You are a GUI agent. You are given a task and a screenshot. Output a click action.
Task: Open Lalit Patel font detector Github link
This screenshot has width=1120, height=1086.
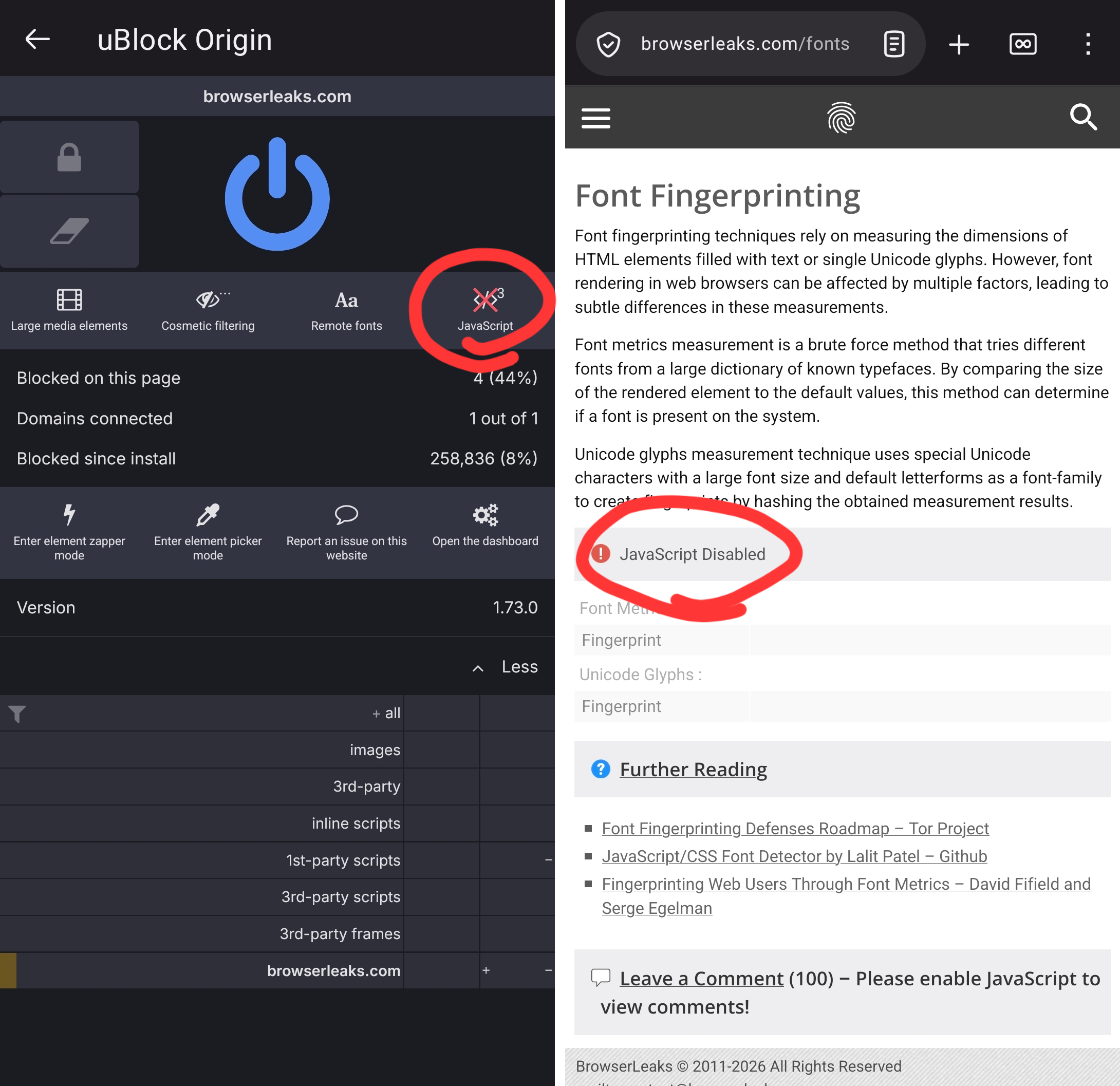coord(794,856)
